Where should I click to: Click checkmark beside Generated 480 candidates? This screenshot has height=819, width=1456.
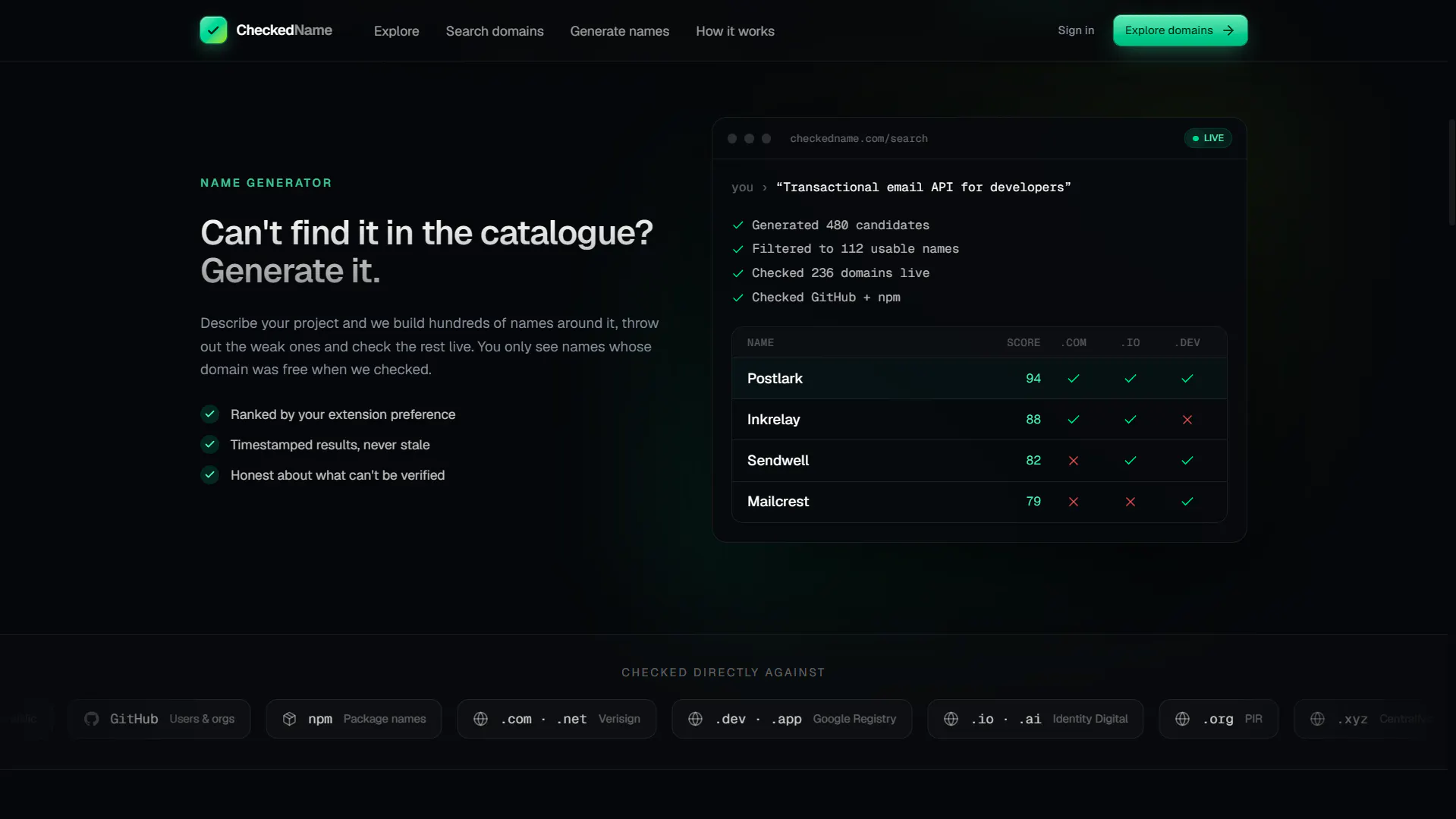[737, 225]
